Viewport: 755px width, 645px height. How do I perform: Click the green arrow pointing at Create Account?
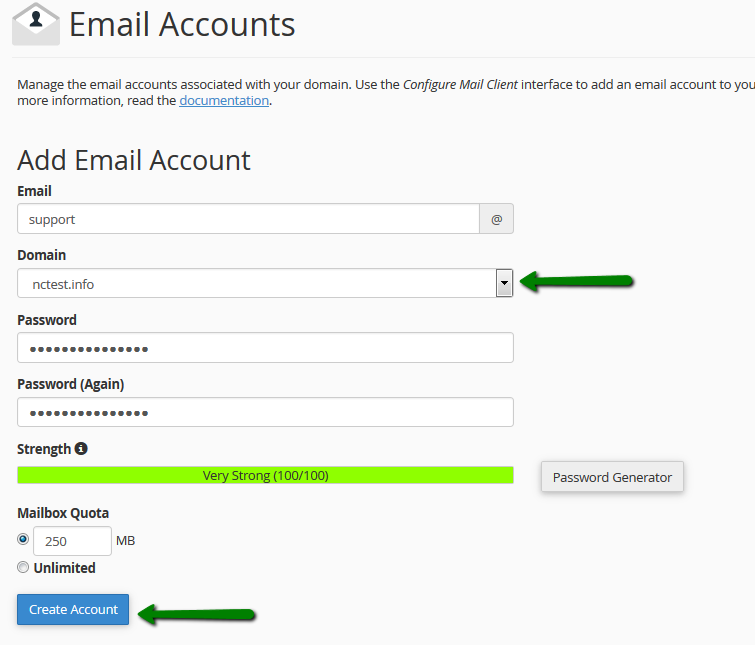(196, 614)
